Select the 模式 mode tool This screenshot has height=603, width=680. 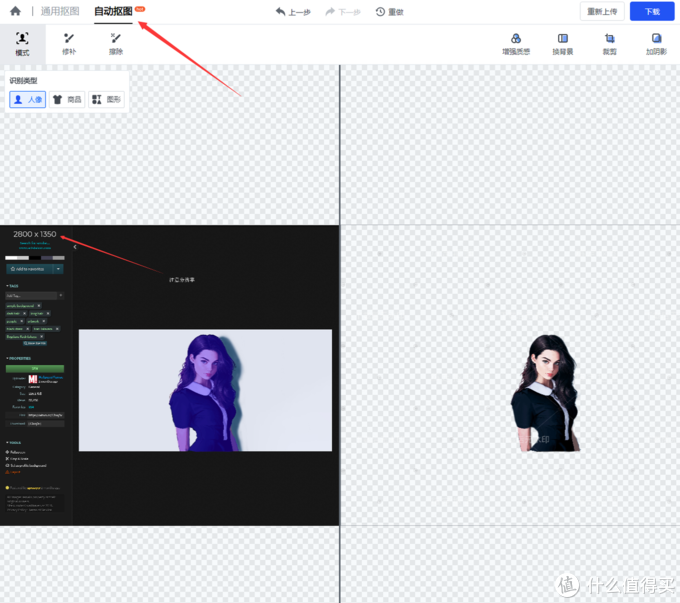22,43
